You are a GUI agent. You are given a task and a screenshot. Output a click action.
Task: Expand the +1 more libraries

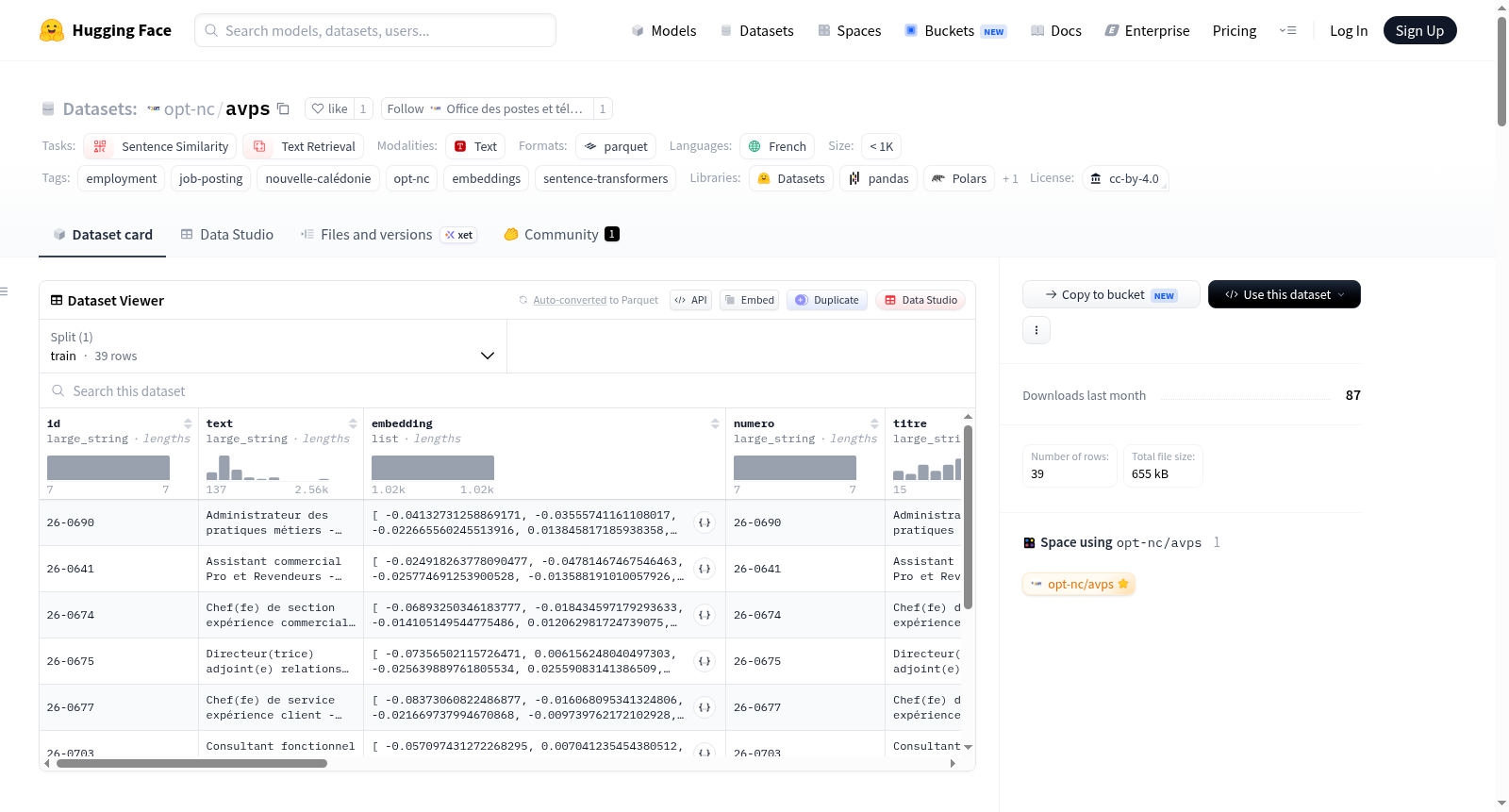(x=1010, y=178)
